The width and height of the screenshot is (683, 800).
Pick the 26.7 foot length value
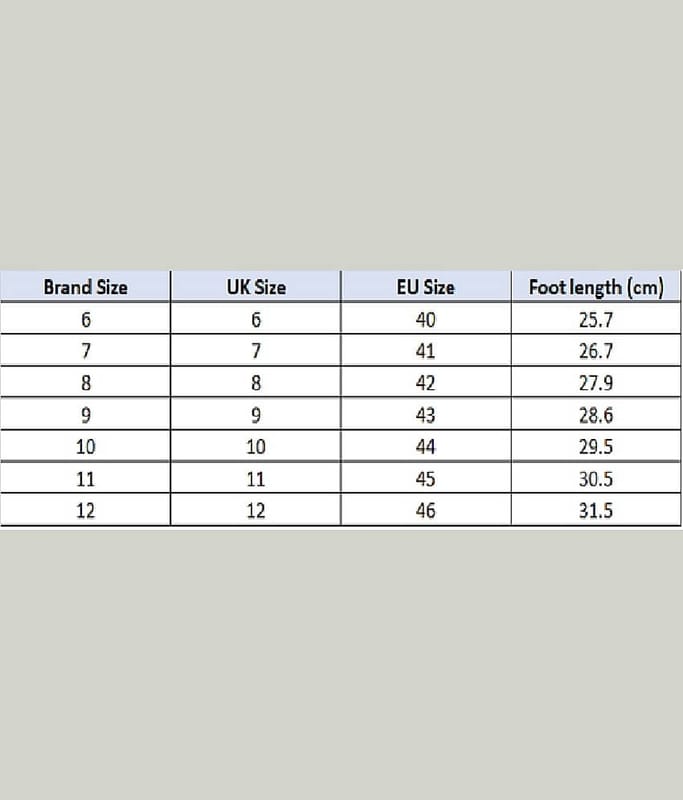click(x=596, y=352)
